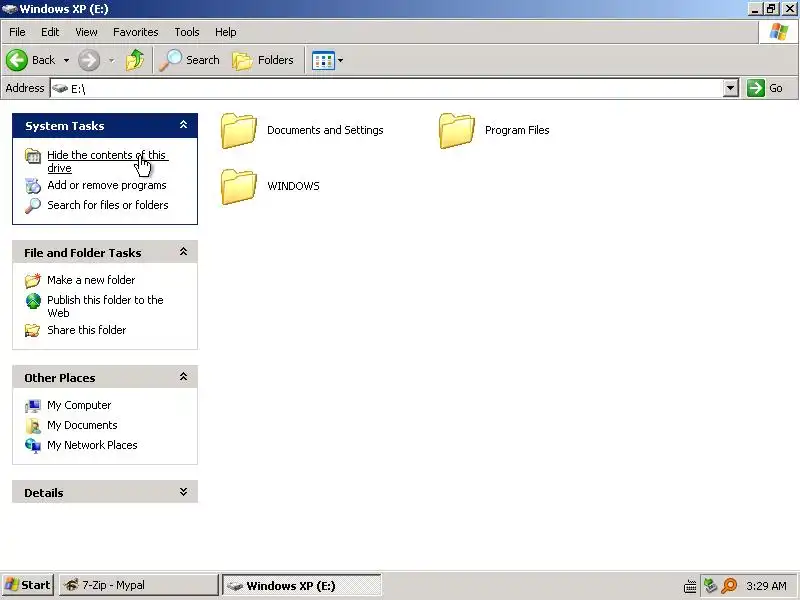The height and width of the screenshot is (600, 800).
Task: Expand the Address bar dropdown
Action: coord(731,88)
